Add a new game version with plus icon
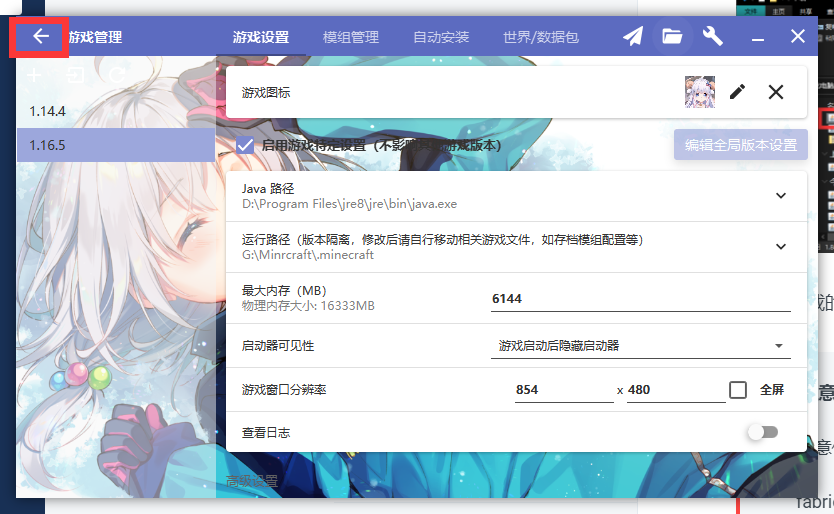 point(34,75)
